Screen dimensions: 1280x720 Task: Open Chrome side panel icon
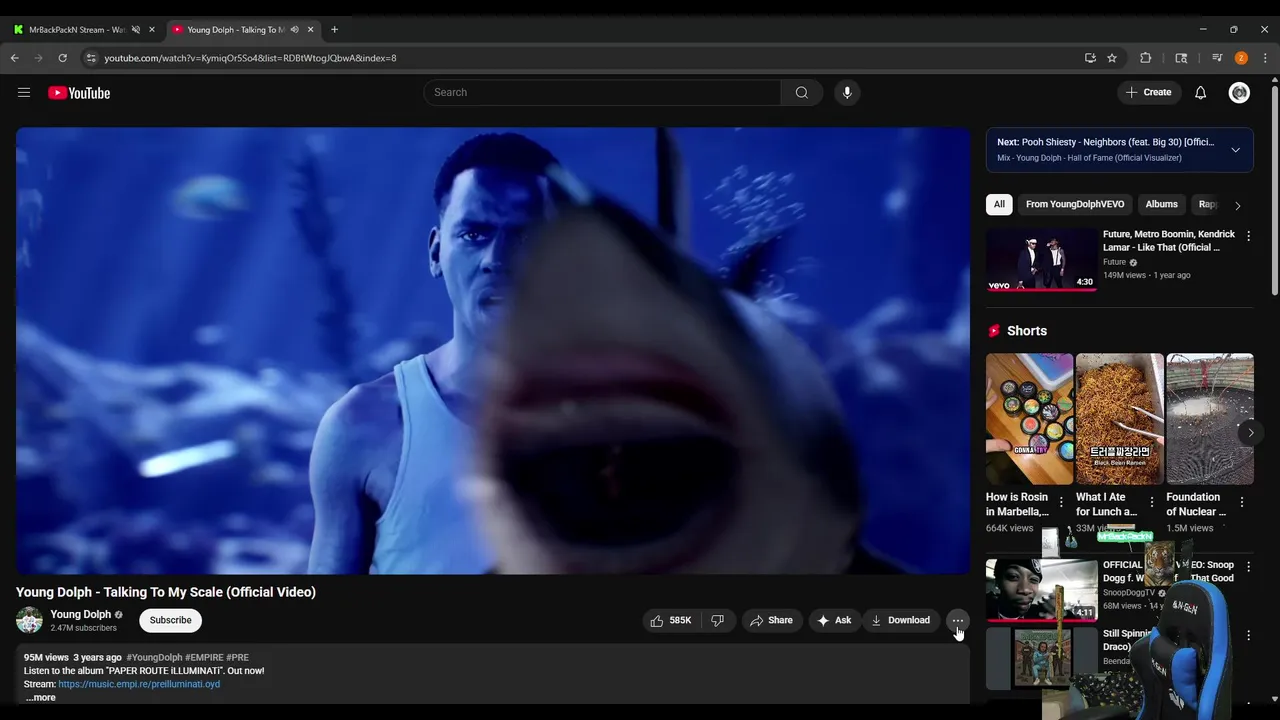(x=1181, y=58)
